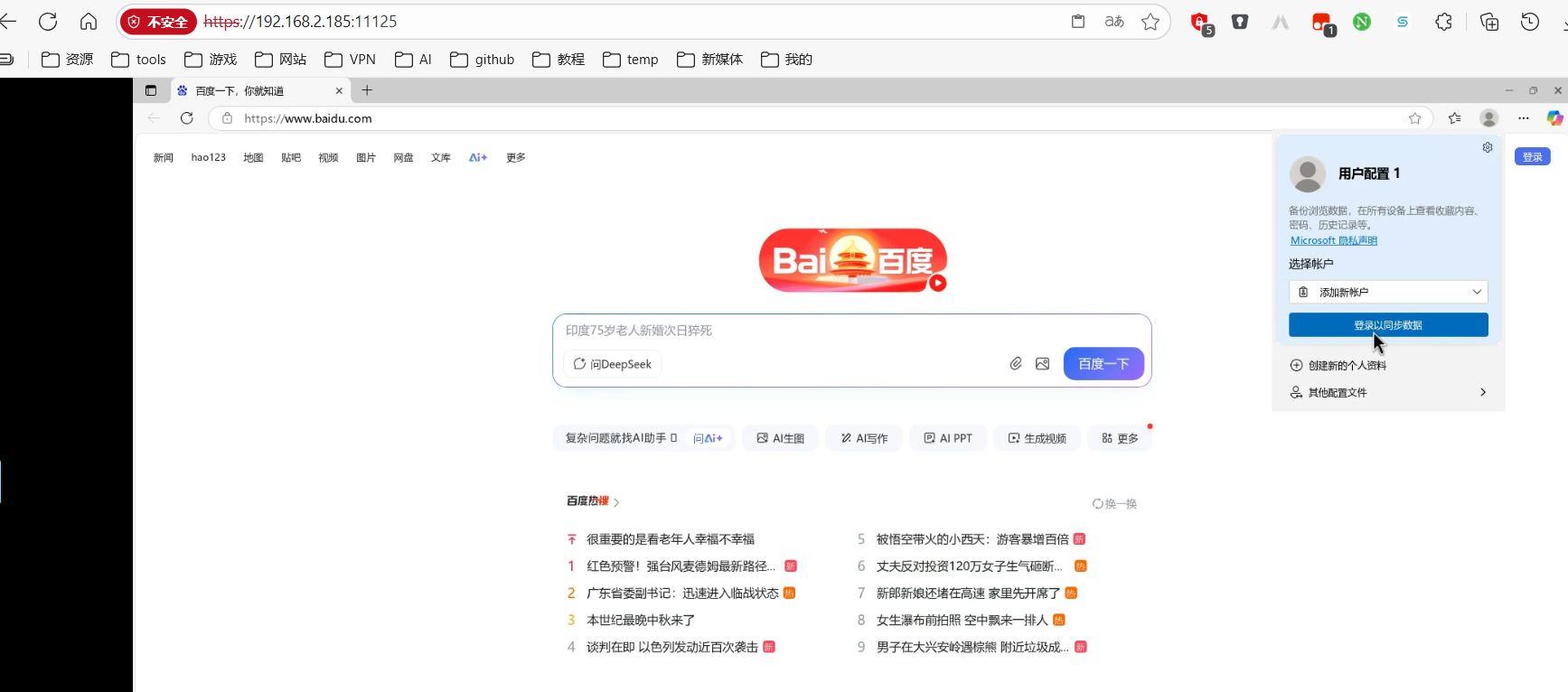Click the 百度一下 search button
This screenshot has height=692, width=1568.
(x=1103, y=363)
